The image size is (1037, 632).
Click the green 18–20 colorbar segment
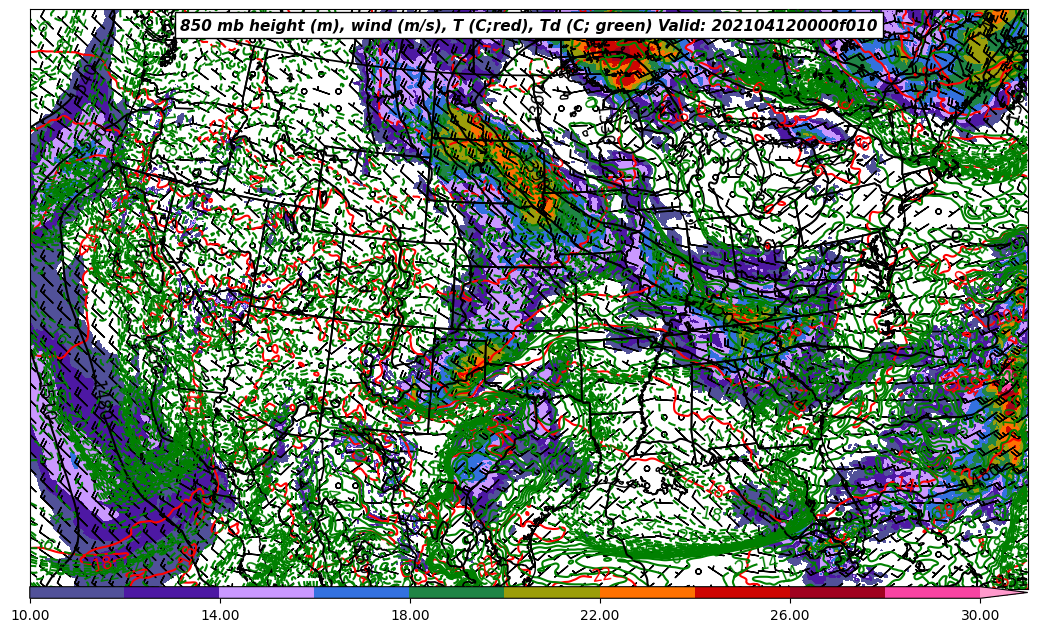457,592
